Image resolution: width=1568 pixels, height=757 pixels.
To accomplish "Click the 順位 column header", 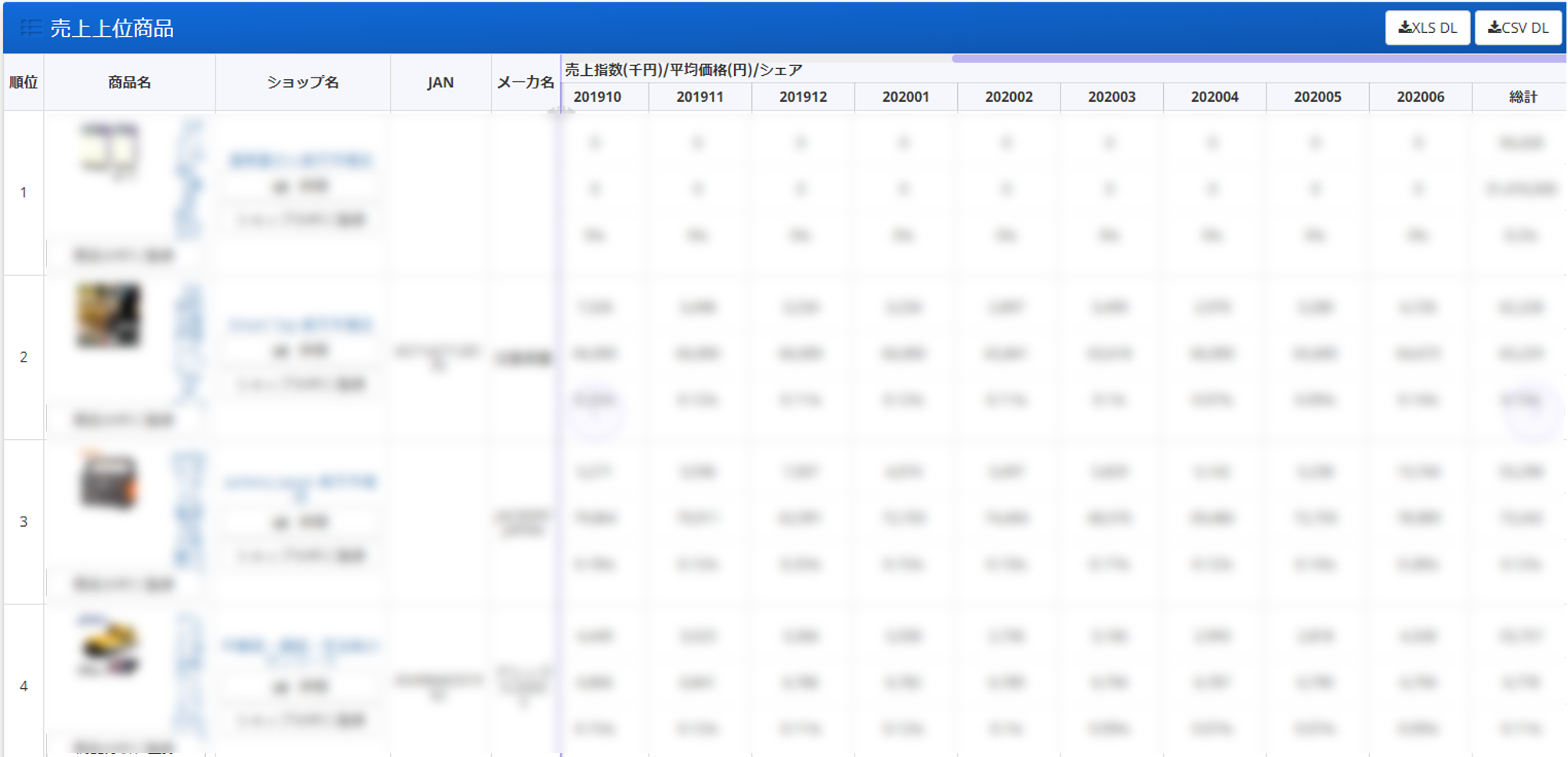I will (23, 82).
